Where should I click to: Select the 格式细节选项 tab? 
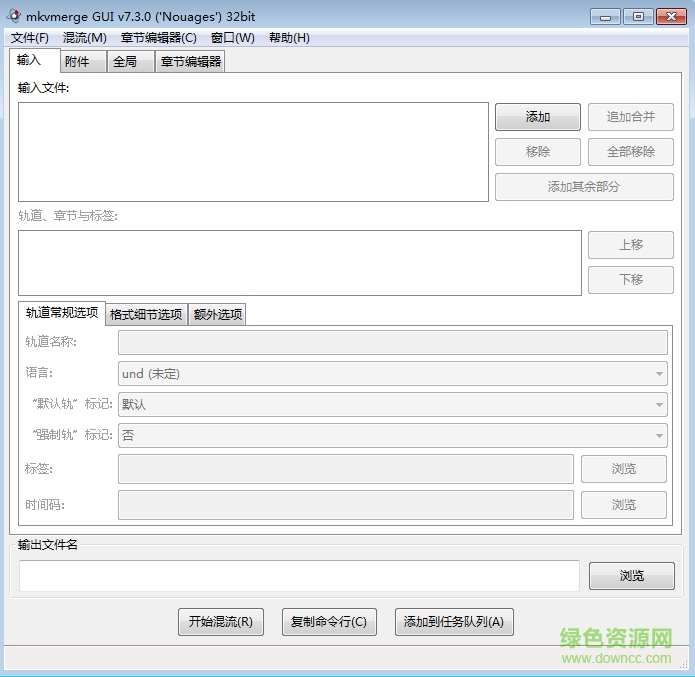146,315
